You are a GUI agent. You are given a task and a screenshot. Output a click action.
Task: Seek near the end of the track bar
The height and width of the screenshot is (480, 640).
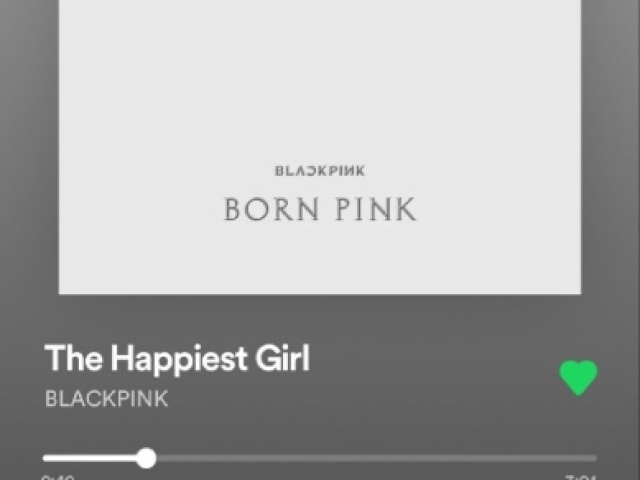(588, 458)
